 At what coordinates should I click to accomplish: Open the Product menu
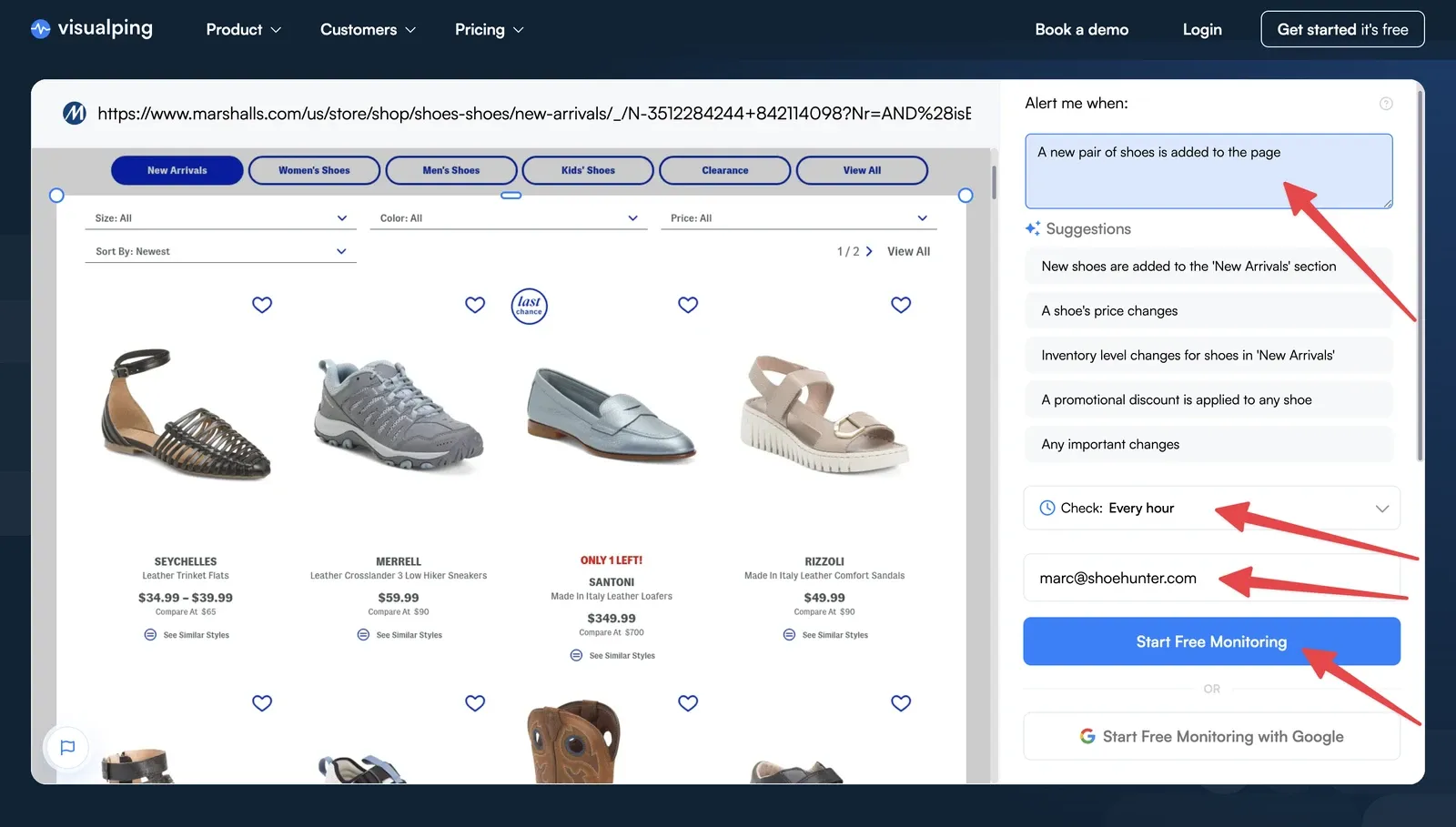[x=243, y=29]
